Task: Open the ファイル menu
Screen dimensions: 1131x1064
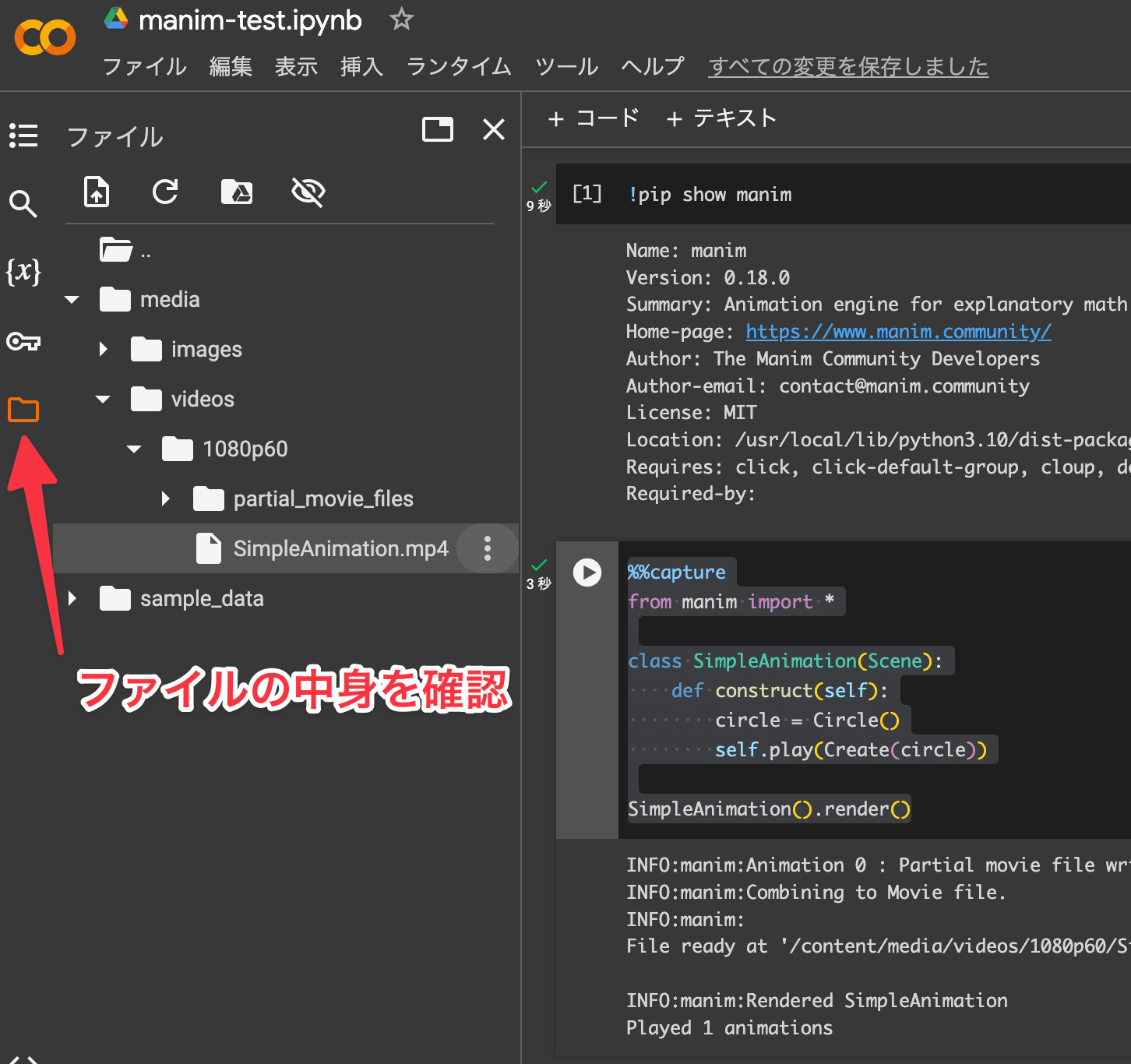Action: pos(144,67)
